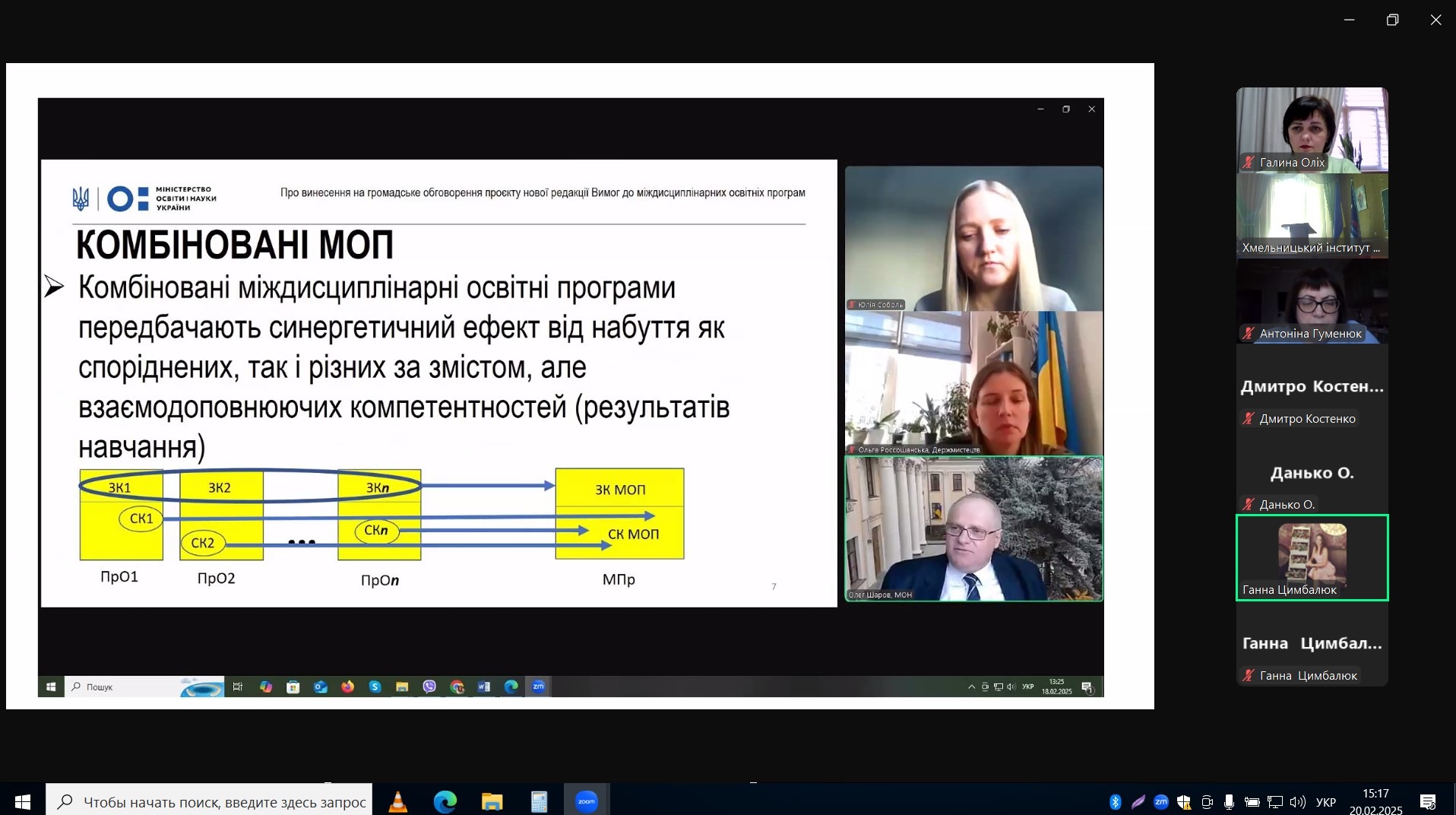
Task: Switch the УКР input language in the outer tray
Action: (x=1326, y=802)
